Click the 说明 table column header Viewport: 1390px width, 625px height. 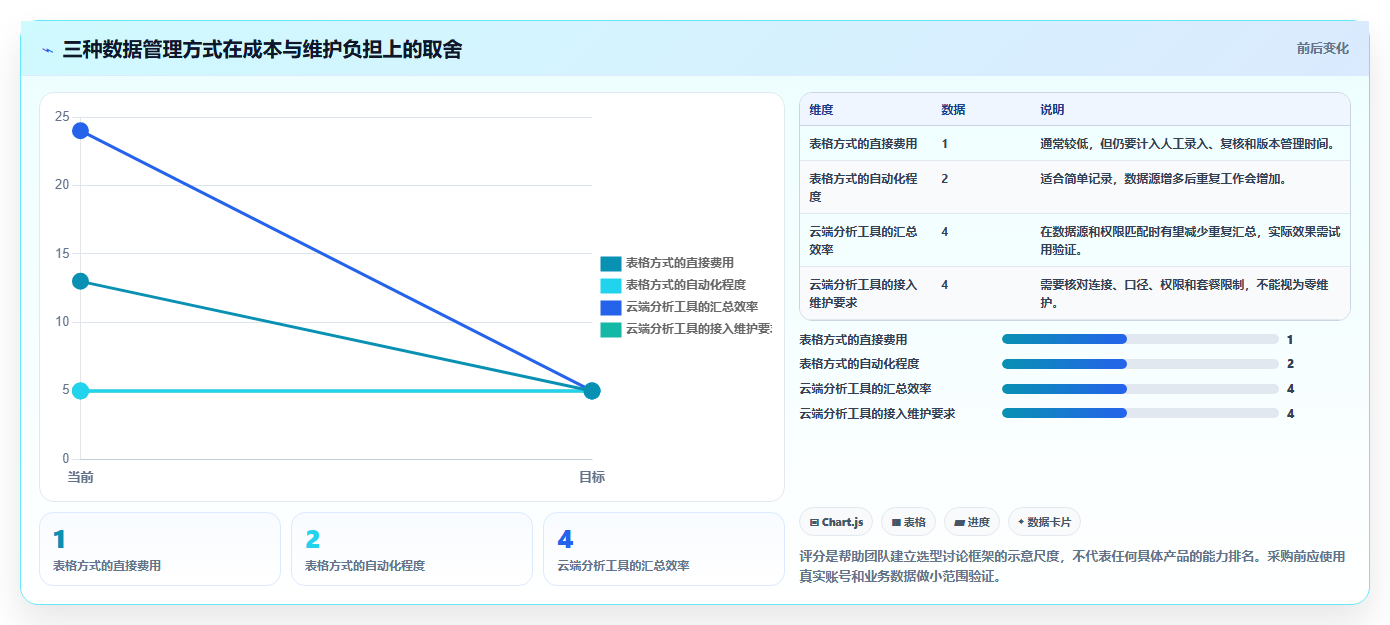coord(1052,110)
